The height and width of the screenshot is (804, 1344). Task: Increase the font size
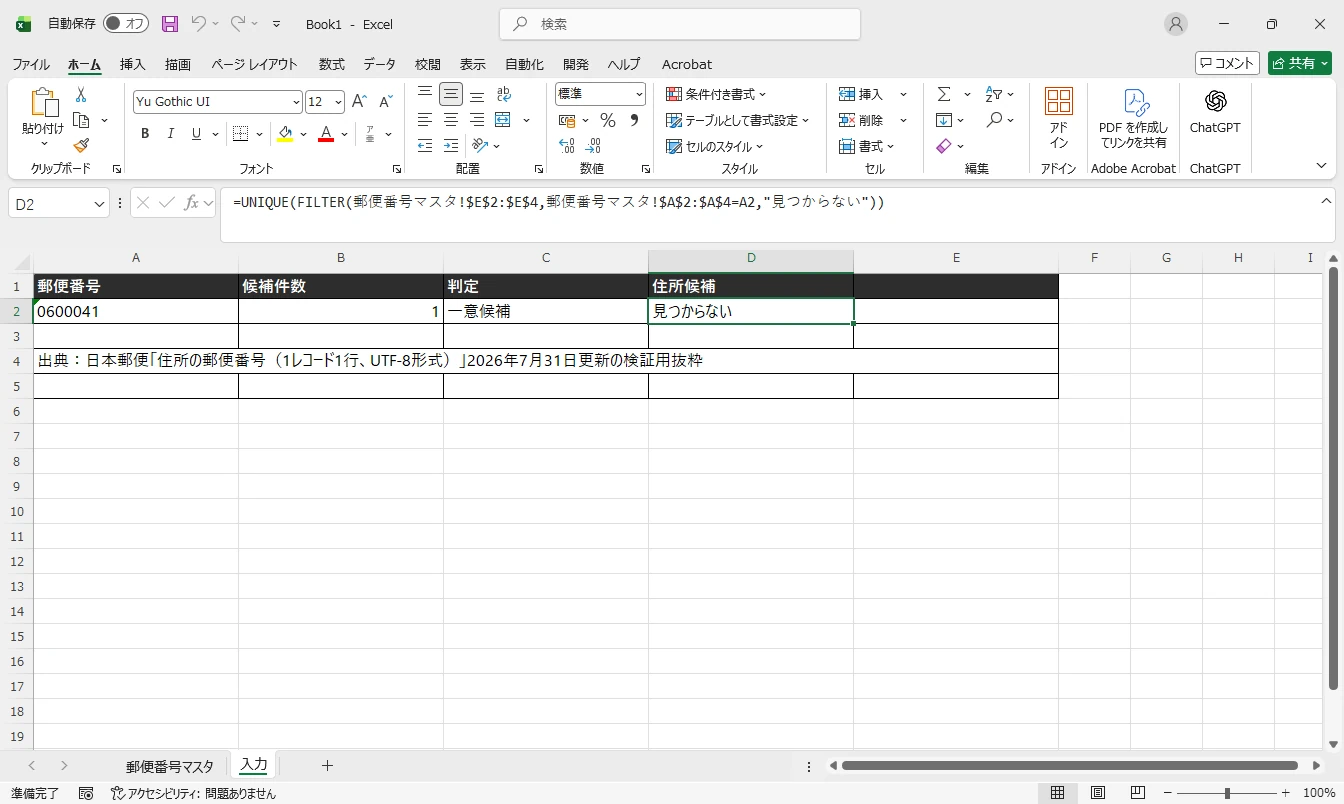tap(359, 102)
